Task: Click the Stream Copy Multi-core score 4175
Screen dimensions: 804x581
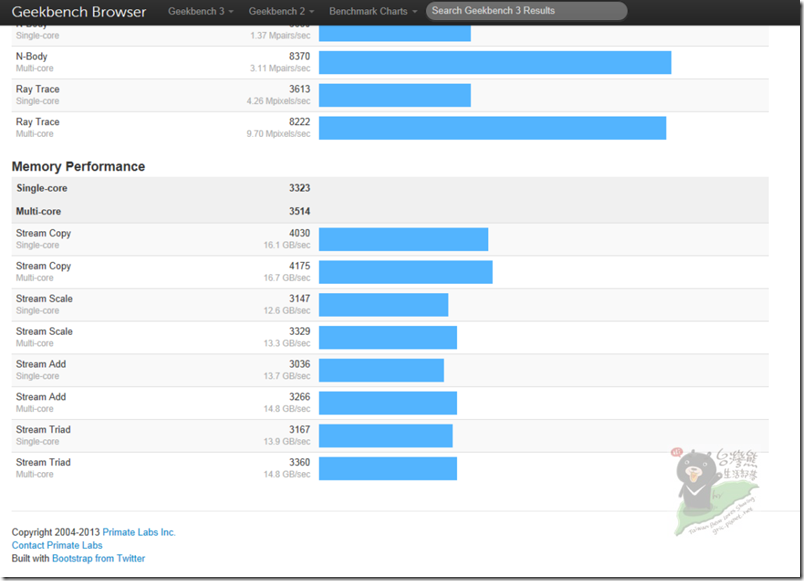Action: (x=299, y=266)
